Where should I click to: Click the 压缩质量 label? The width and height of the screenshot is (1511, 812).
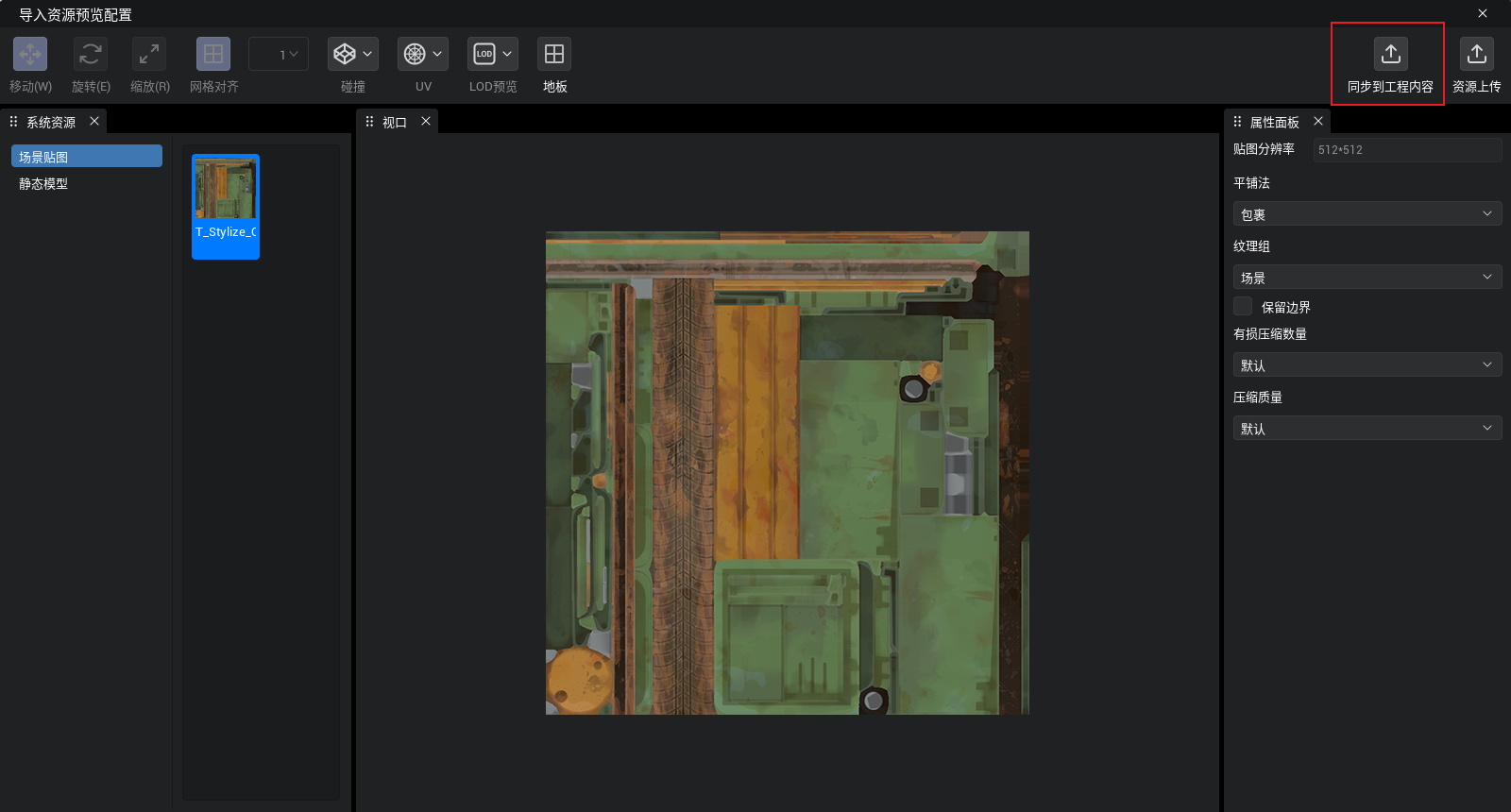[1258, 397]
